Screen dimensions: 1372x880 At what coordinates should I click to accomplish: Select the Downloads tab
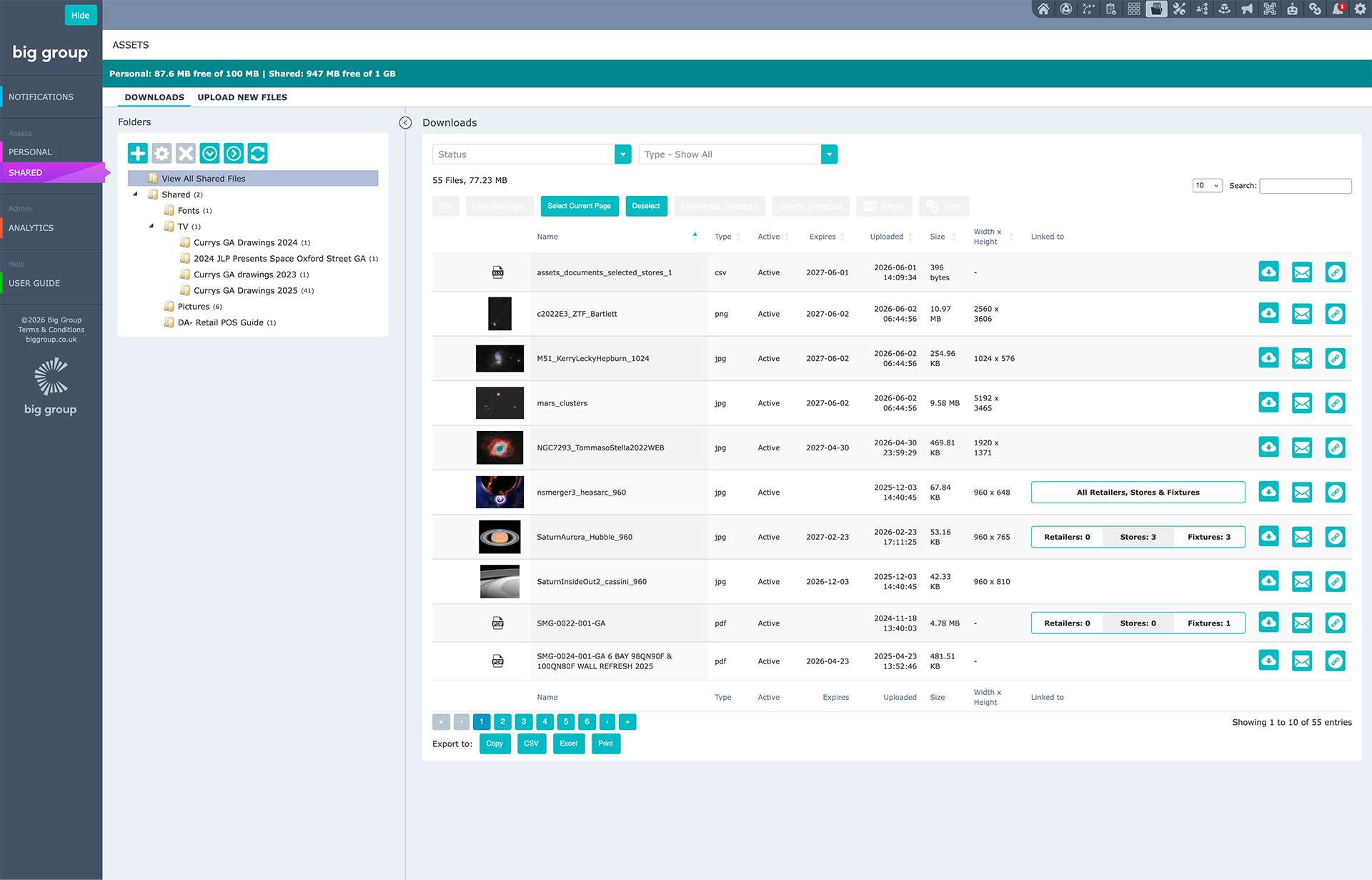pyautogui.click(x=154, y=97)
